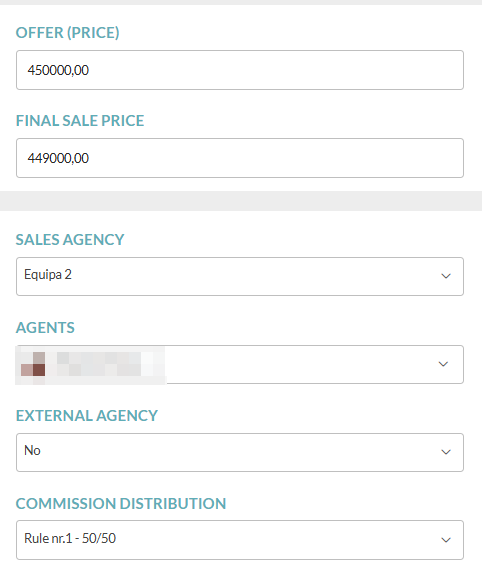Click the OFFER (PRICE) label
The width and height of the screenshot is (482, 581).
(x=67, y=33)
